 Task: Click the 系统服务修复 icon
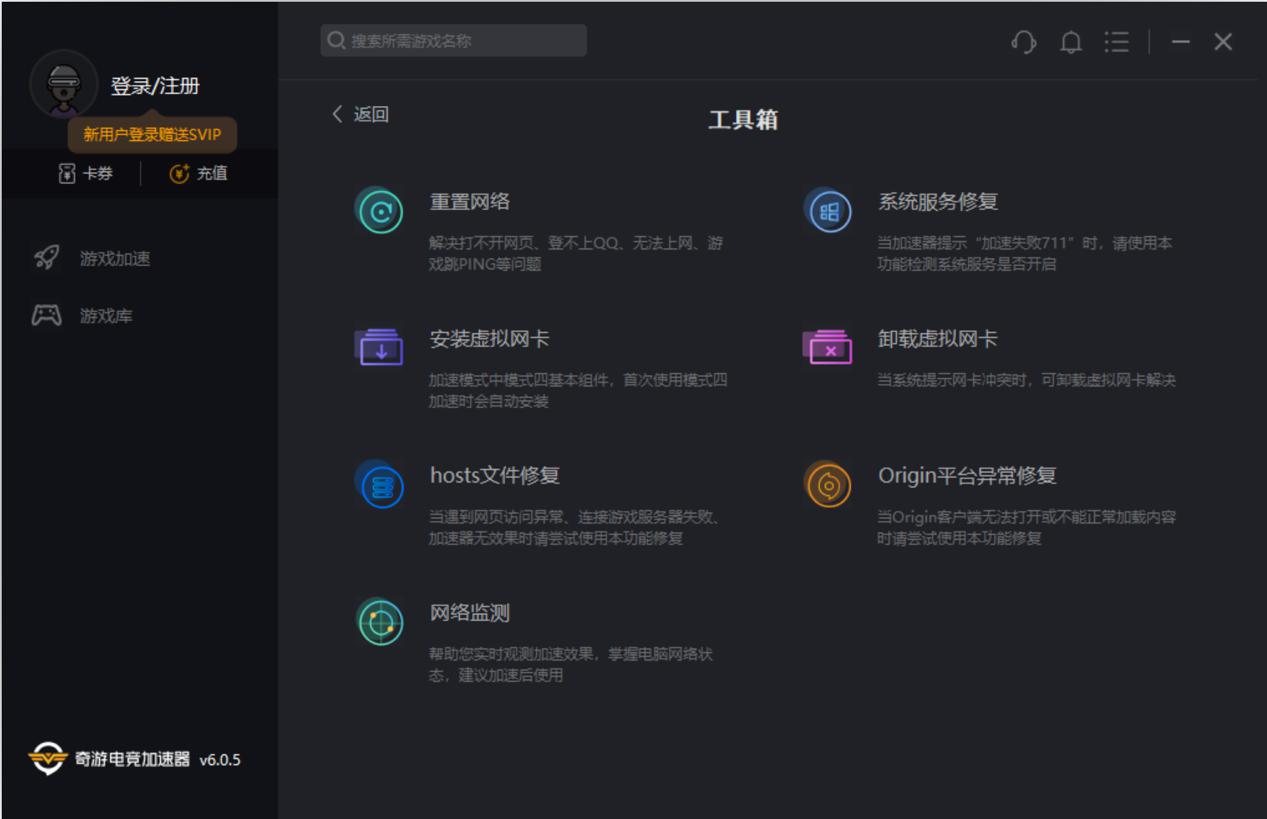828,211
